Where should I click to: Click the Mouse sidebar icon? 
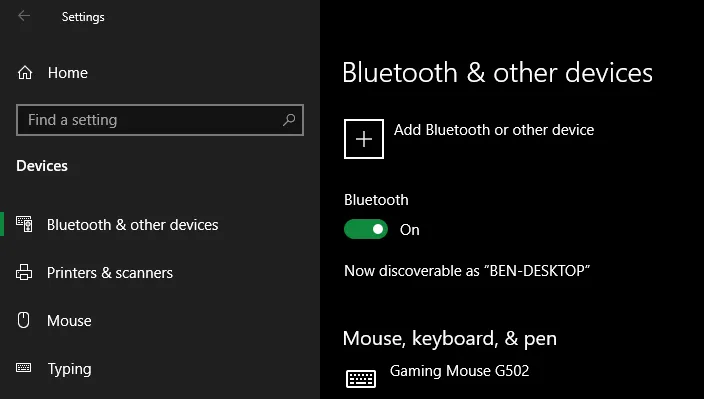click(x=23, y=320)
